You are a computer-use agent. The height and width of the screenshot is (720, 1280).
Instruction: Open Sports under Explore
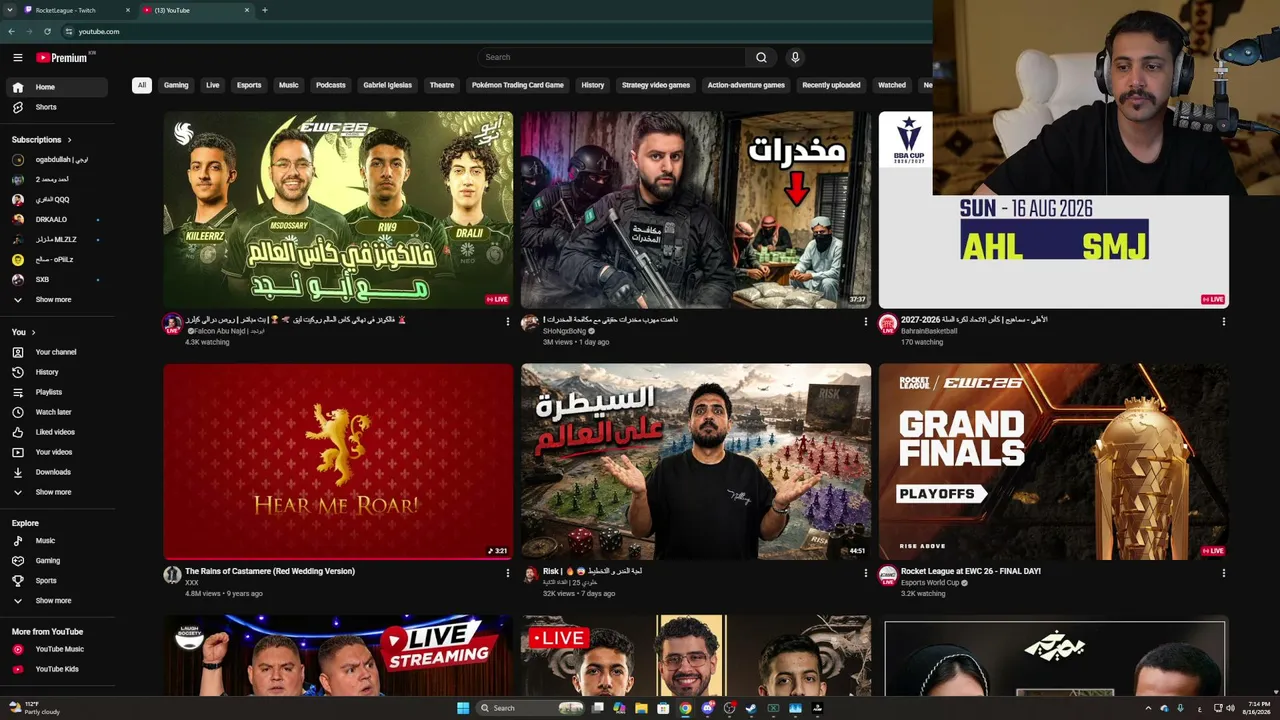pyautogui.click(x=56, y=581)
